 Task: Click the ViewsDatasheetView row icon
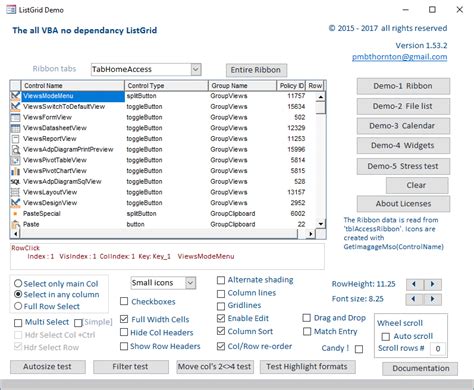click(15, 128)
